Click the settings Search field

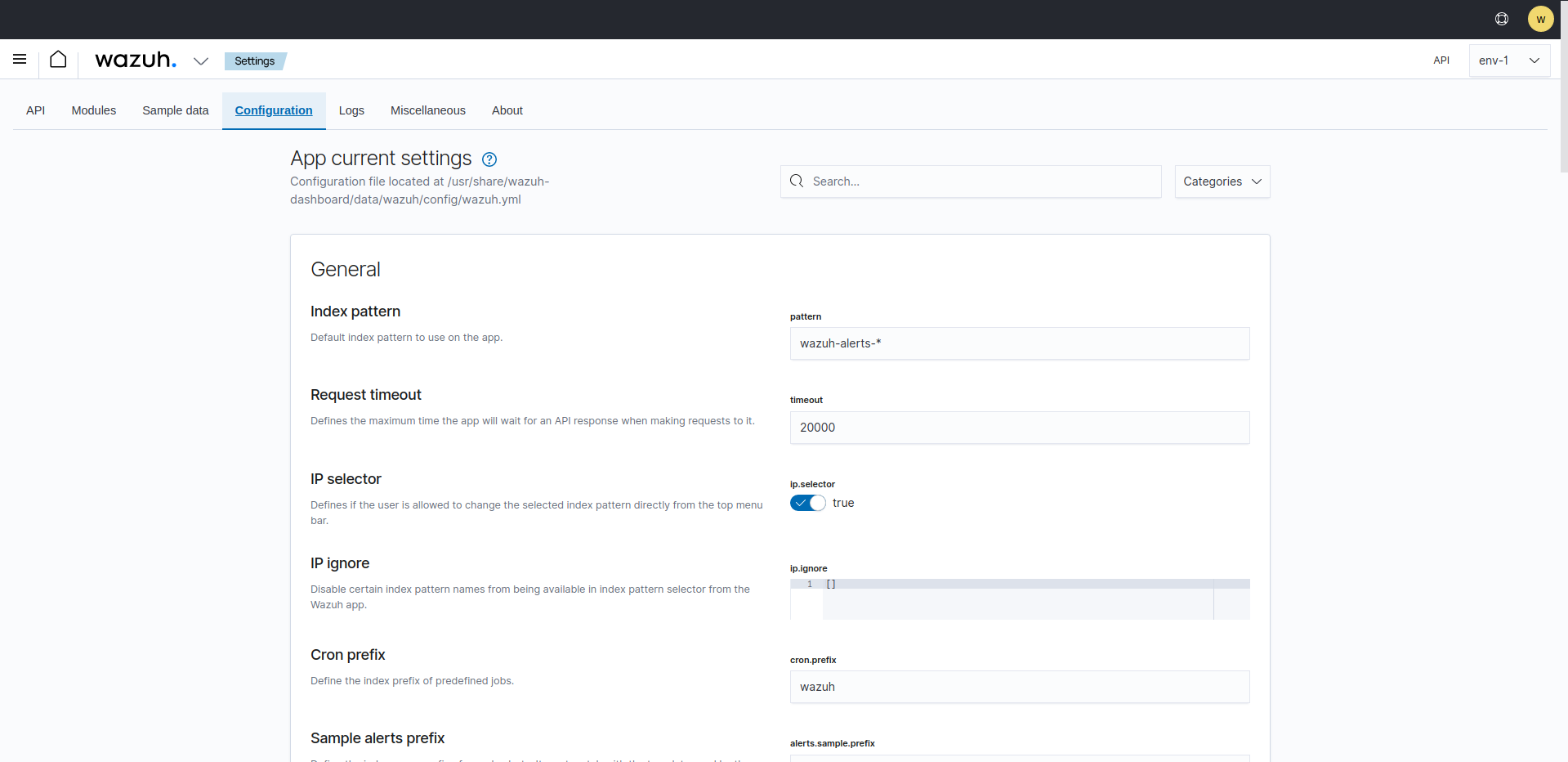click(x=971, y=182)
